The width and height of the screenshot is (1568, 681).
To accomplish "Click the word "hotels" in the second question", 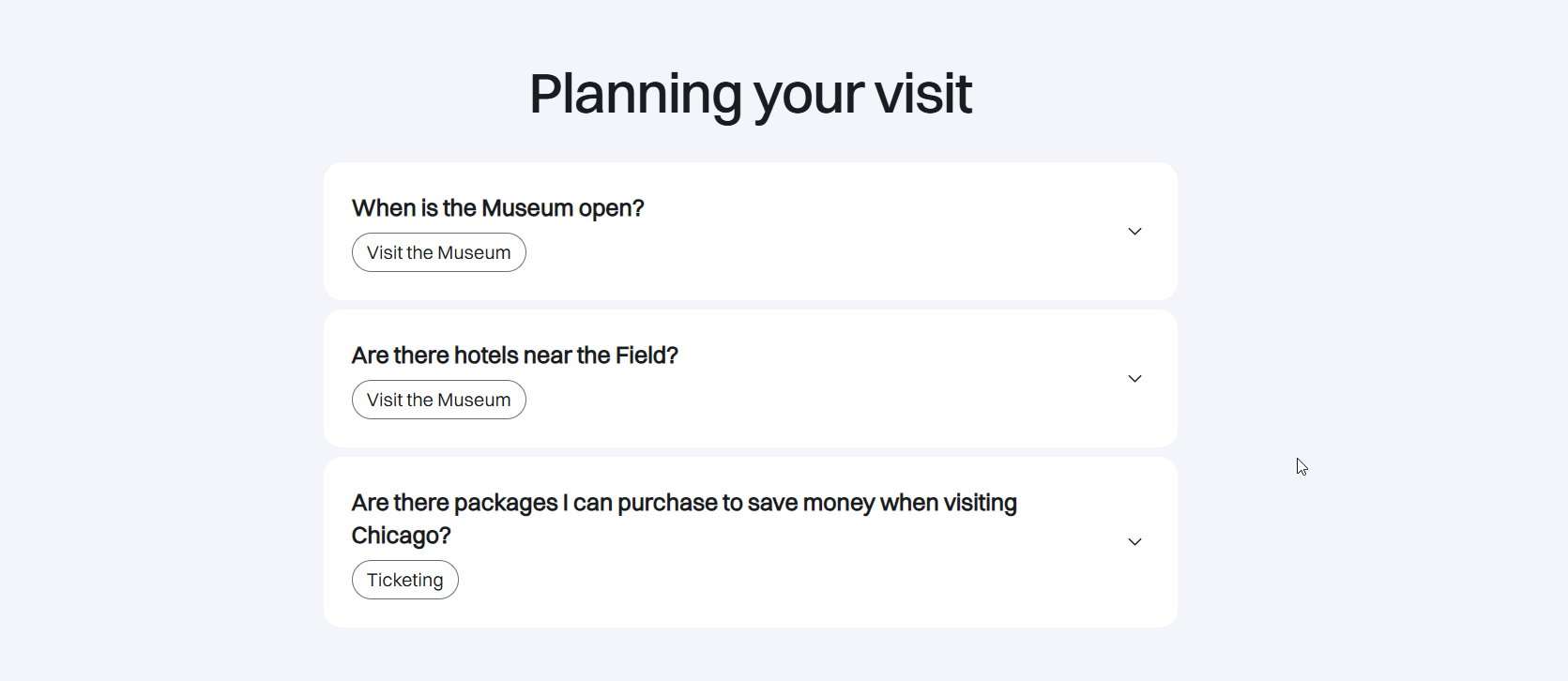I will [485, 356].
